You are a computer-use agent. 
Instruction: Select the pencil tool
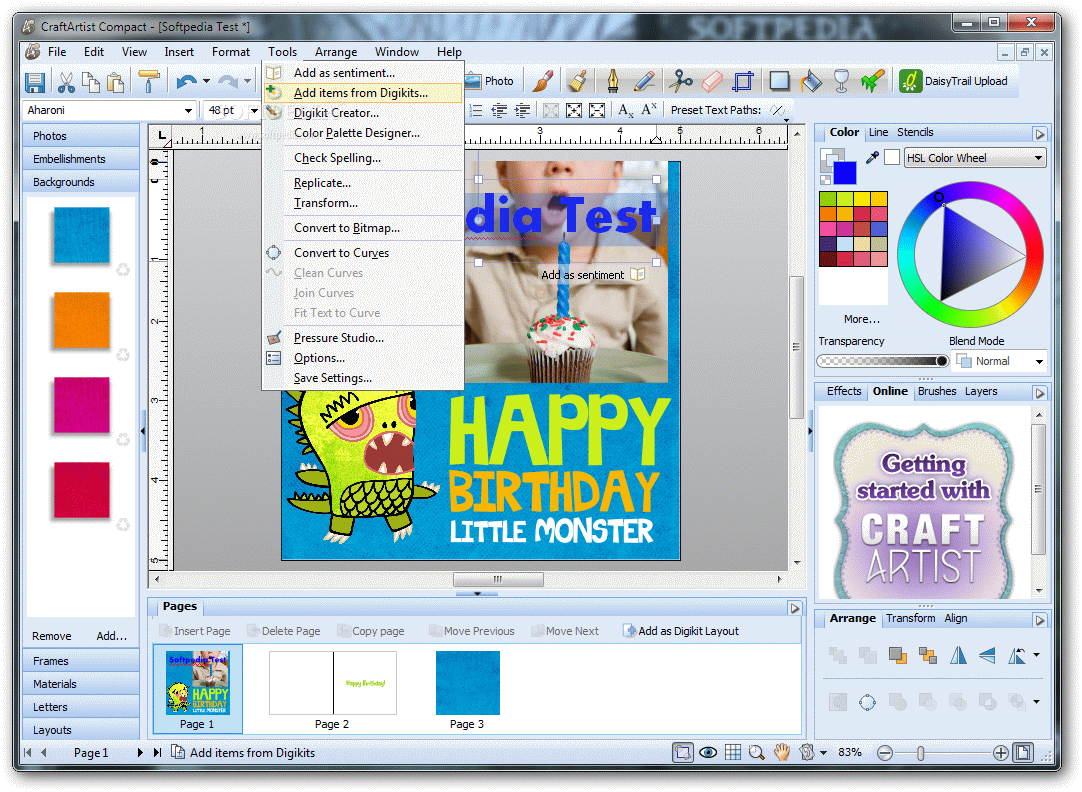pyautogui.click(x=645, y=81)
